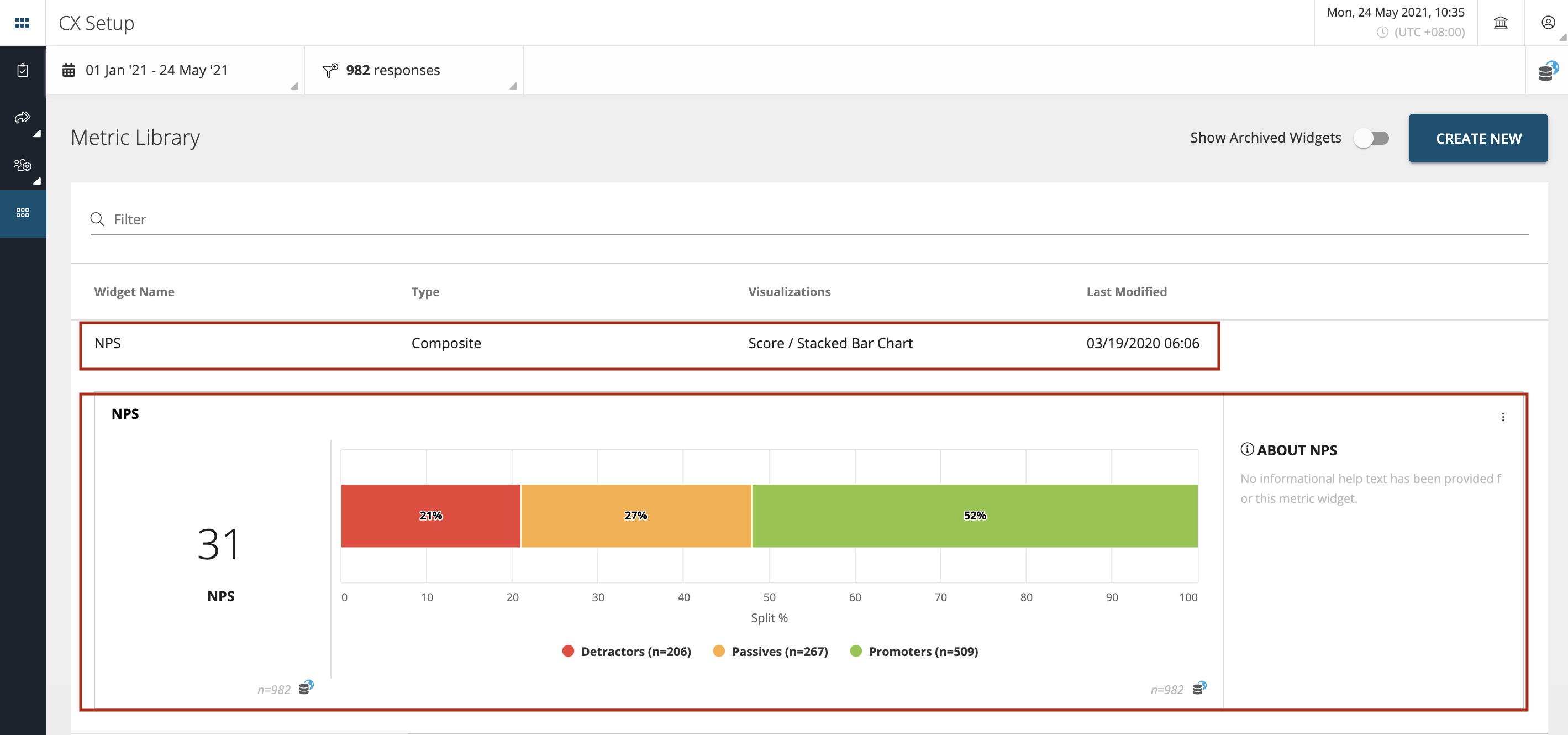Select the Metric Library grid sidebar icon
This screenshot has width=1568, height=735.
click(x=23, y=213)
